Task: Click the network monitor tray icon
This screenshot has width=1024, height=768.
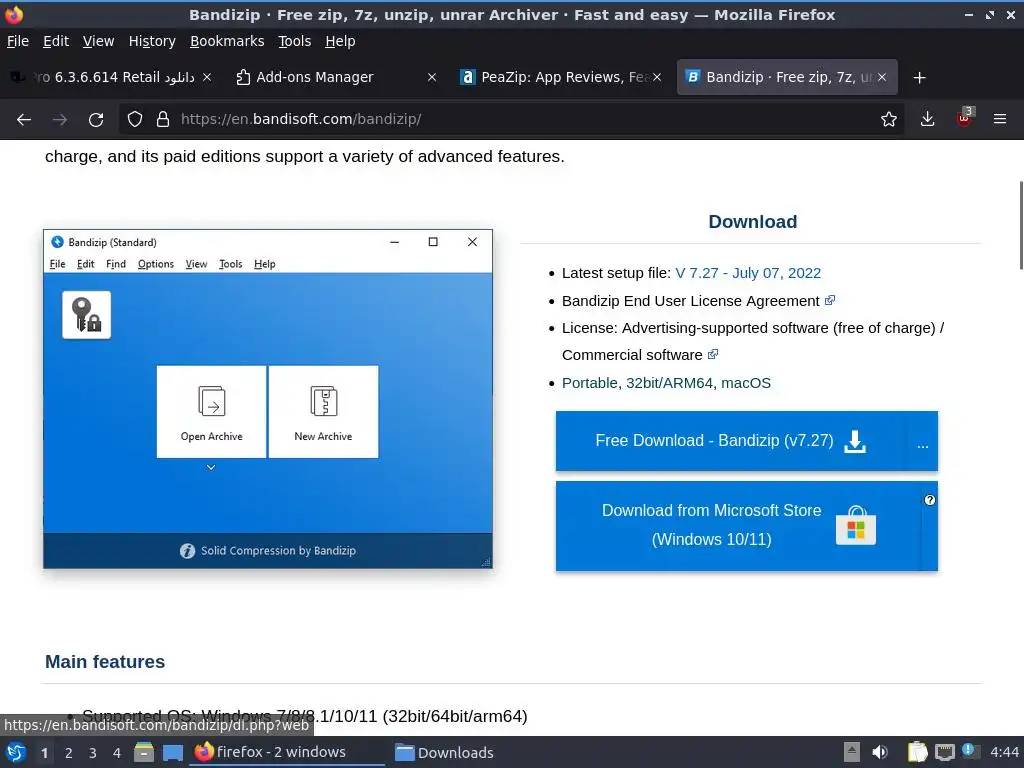Action: pos(945,752)
